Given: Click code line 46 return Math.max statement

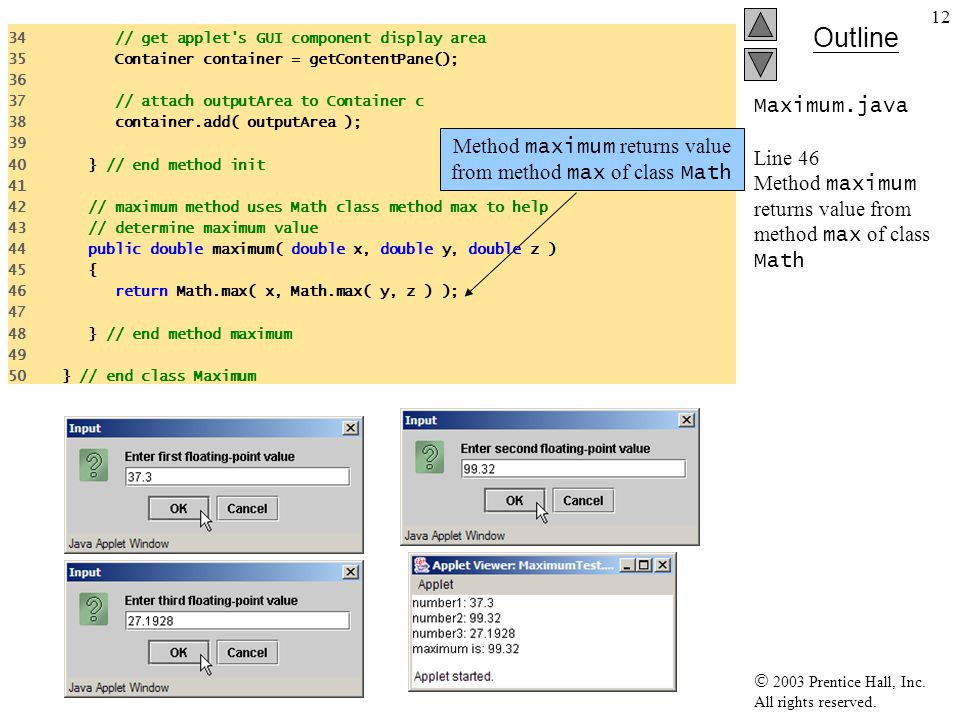Looking at the screenshot, I should (286, 291).
